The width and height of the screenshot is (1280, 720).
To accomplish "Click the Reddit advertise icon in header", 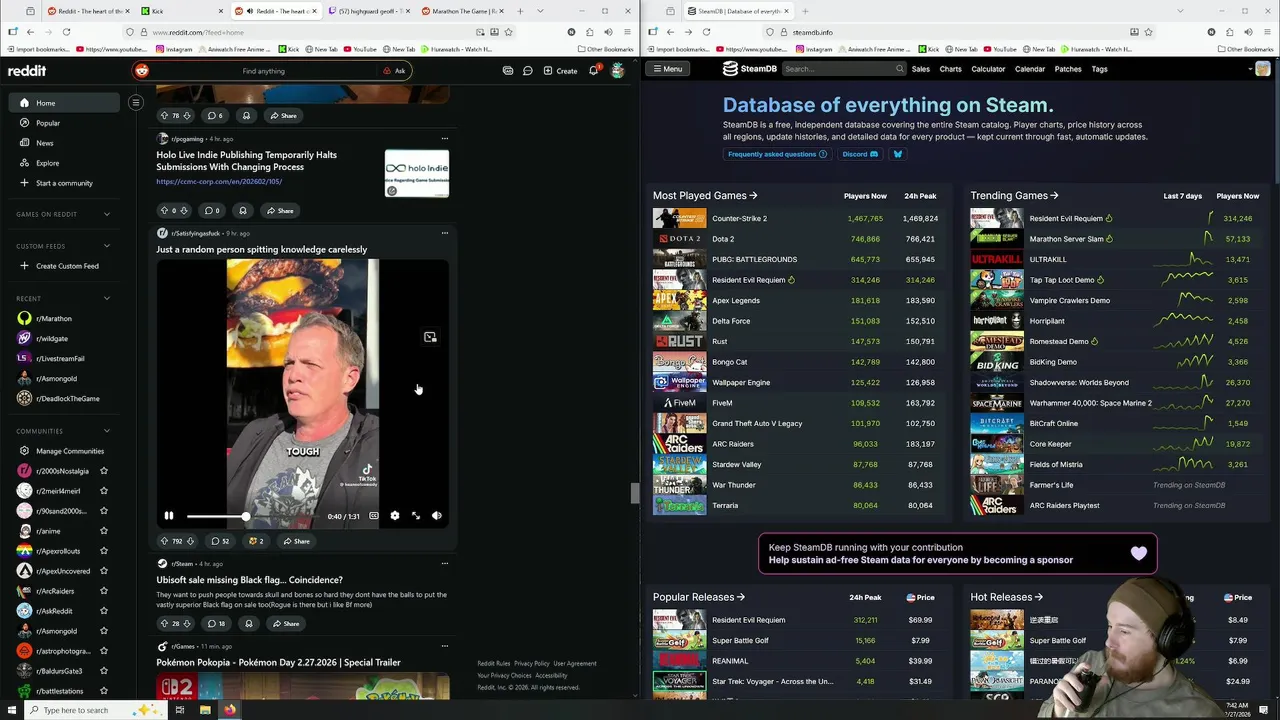I will pos(508,71).
